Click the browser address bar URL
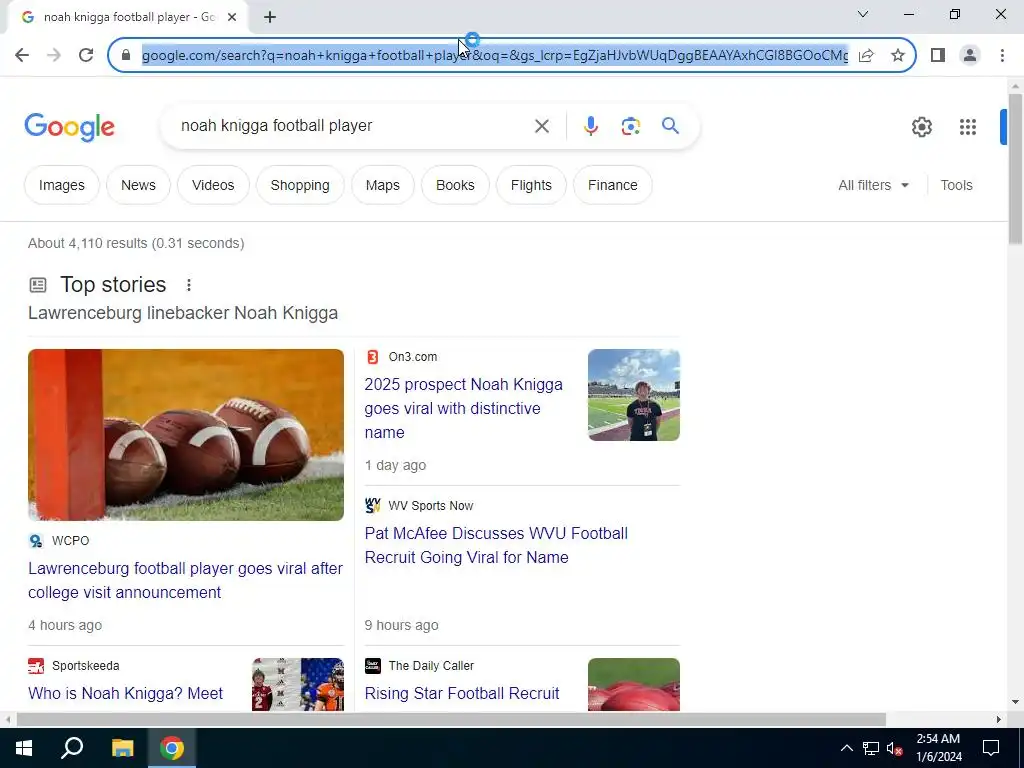1024x768 pixels. pyautogui.click(x=495, y=55)
